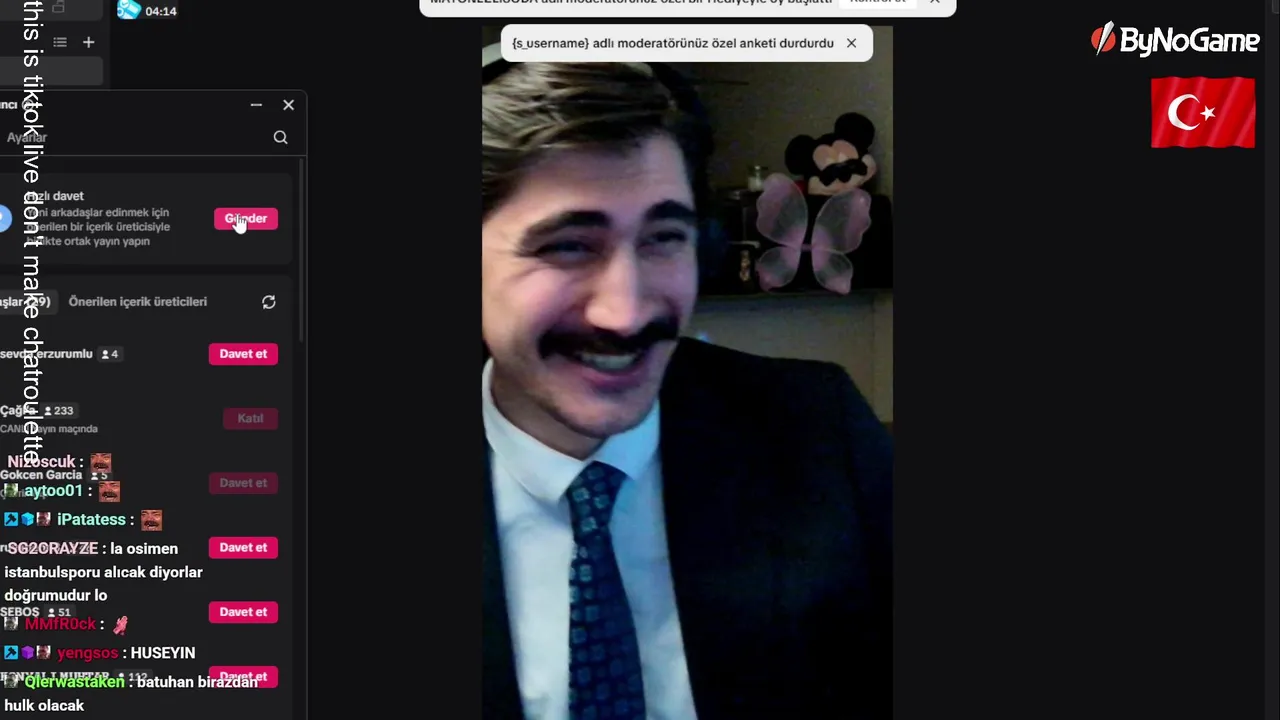Viewport: 1280px width, 720px height.
Task: Minimize the invite panel
Action: (x=256, y=105)
